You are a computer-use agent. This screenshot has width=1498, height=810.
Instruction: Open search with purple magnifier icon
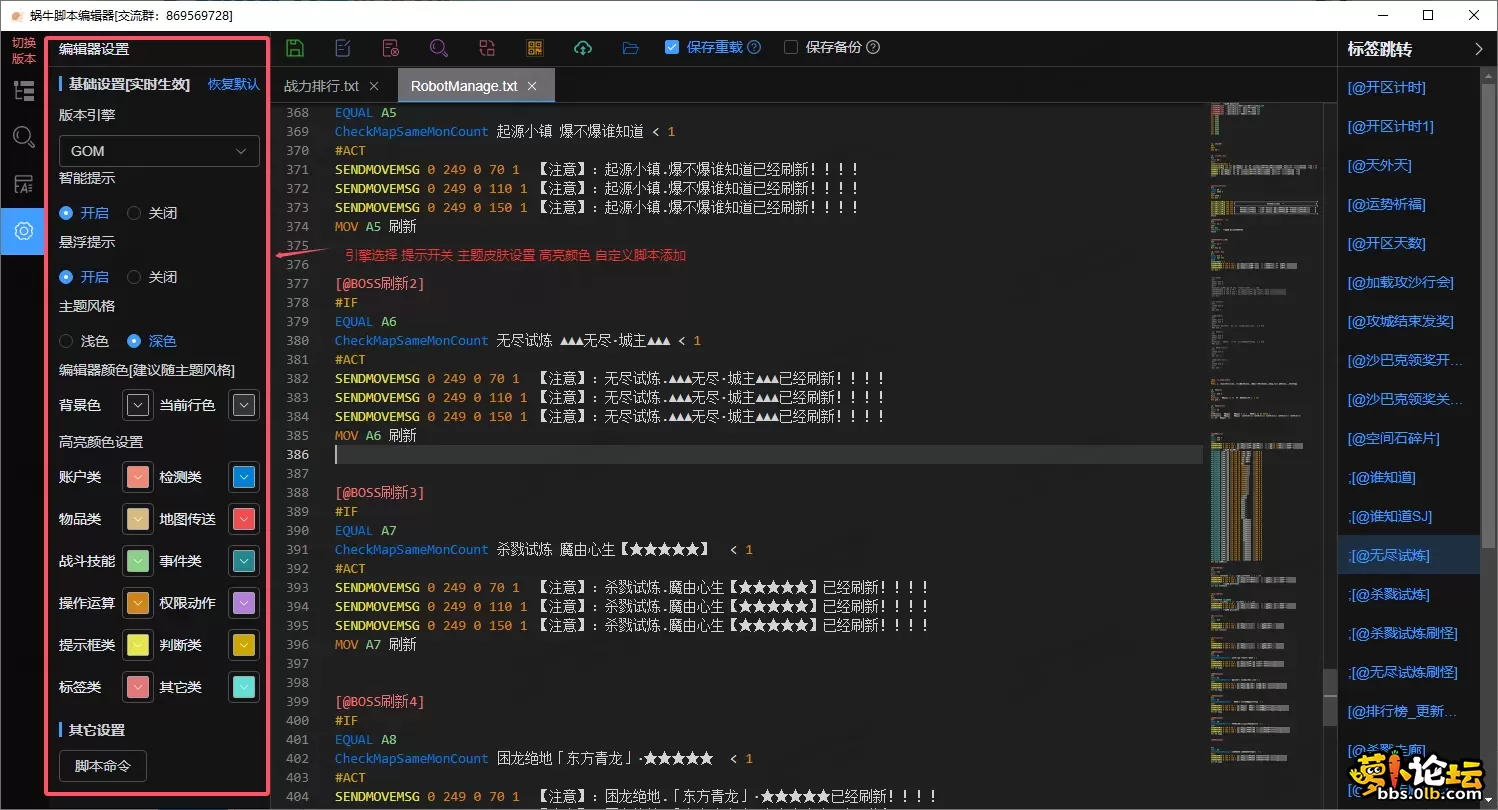click(438, 48)
